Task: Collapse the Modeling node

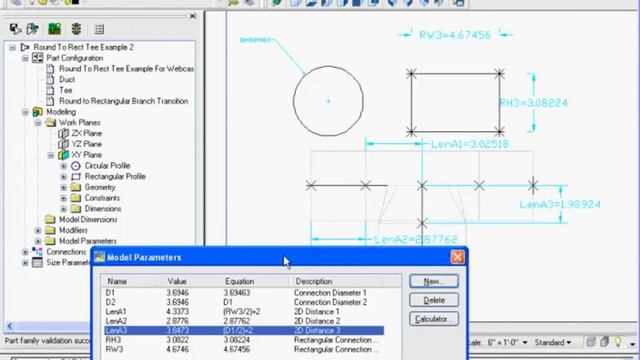Action: 25,112
